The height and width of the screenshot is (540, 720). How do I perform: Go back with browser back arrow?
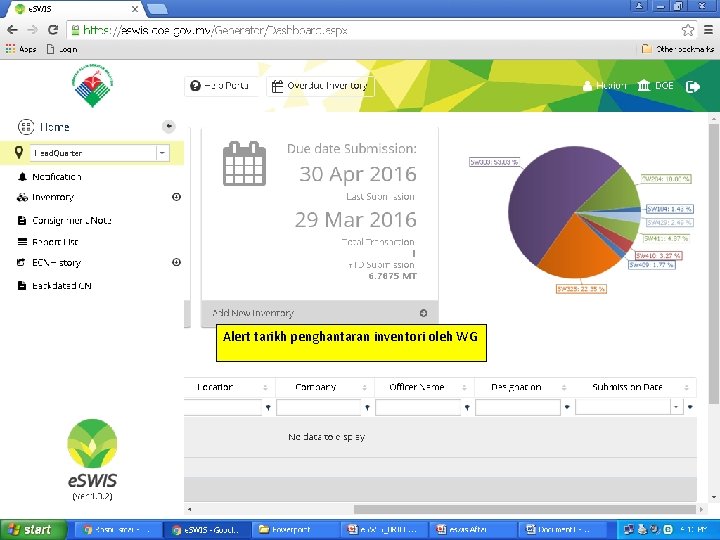coord(12,30)
